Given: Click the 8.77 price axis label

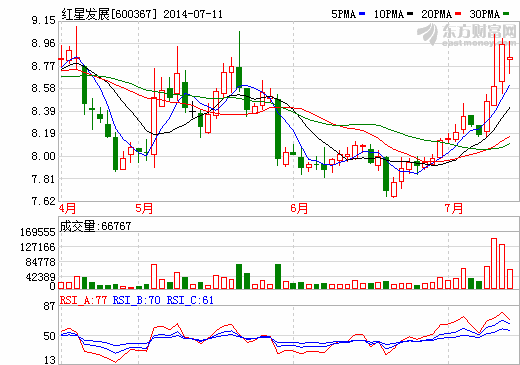Looking at the screenshot, I should pyautogui.click(x=44, y=66).
